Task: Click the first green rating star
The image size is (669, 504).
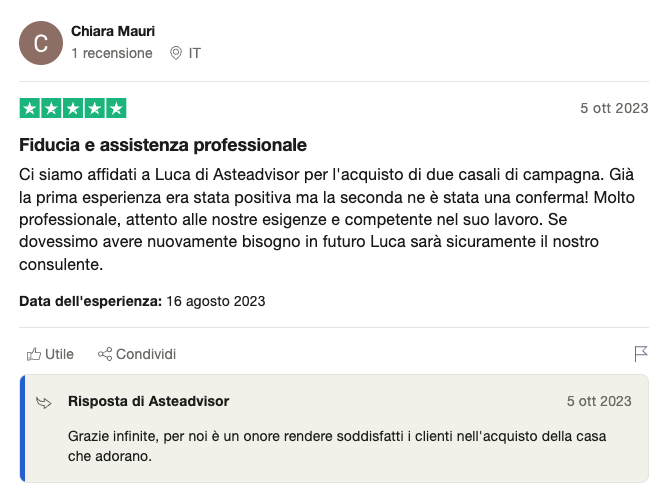Action: [29, 108]
